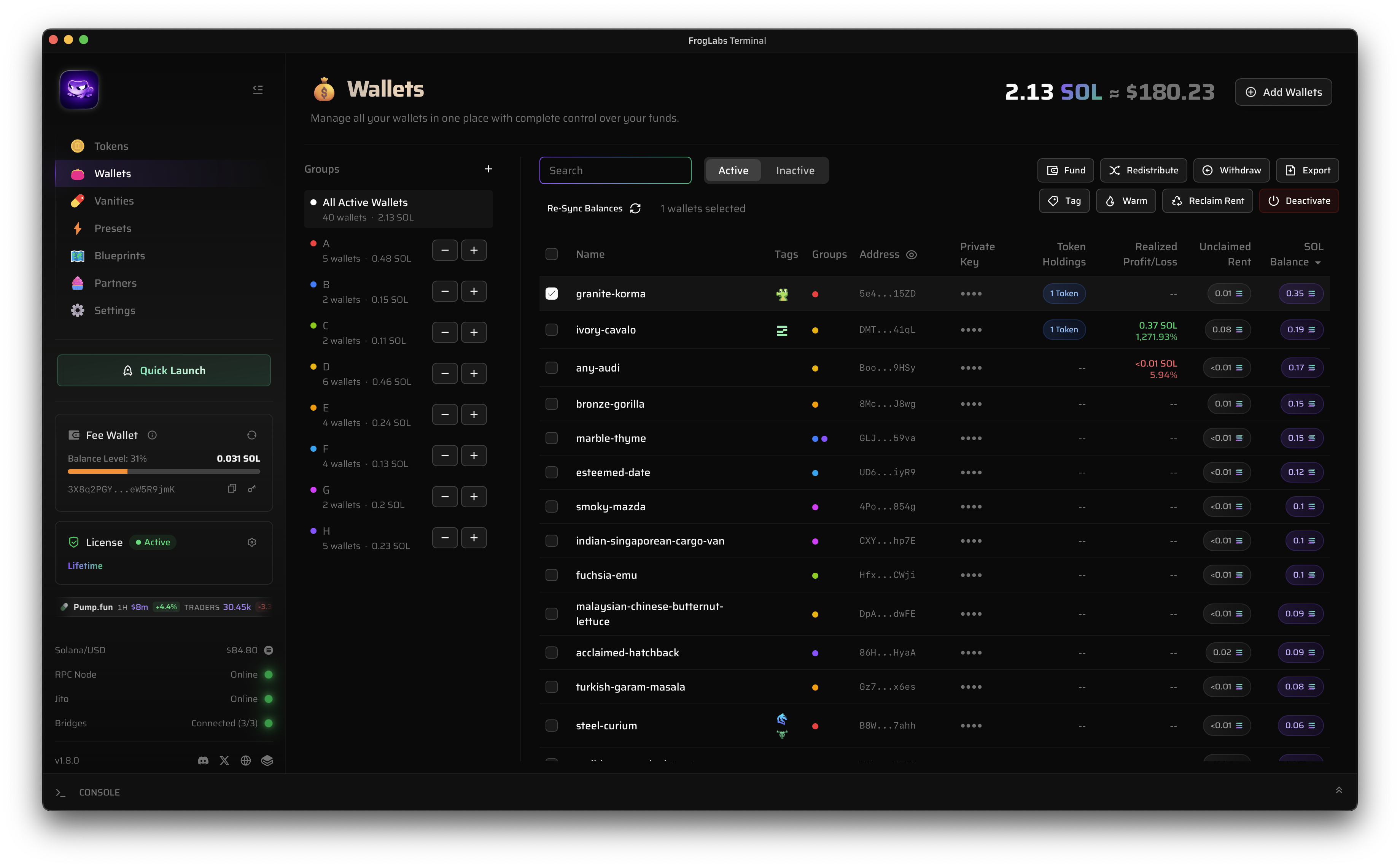
Task: Toggle address visibility eye icon
Action: (x=912, y=255)
